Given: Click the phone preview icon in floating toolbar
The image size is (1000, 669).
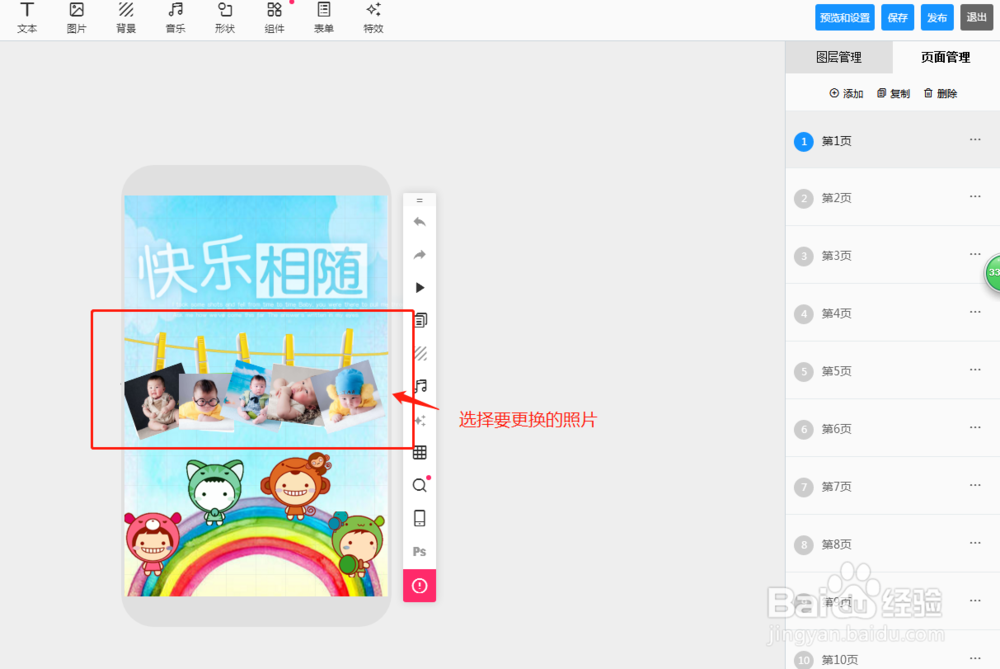Looking at the screenshot, I should point(420,518).
